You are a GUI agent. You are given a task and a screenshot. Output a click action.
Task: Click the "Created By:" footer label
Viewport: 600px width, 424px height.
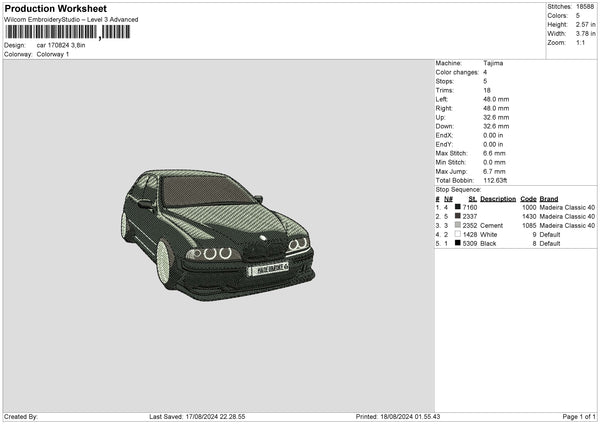(21, 417)
